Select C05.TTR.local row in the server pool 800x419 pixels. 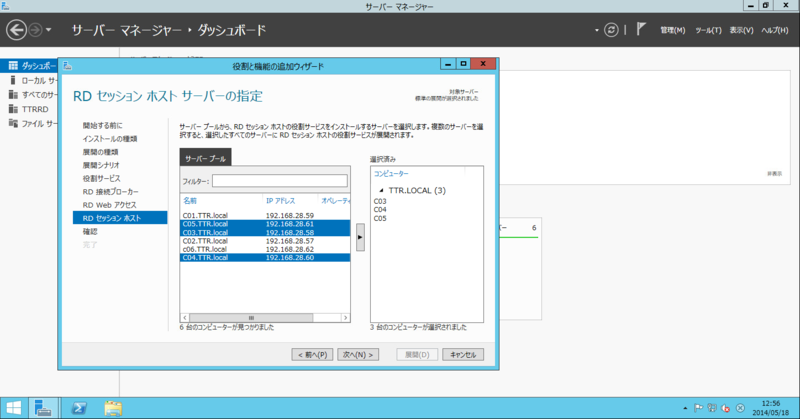[265, 224]
